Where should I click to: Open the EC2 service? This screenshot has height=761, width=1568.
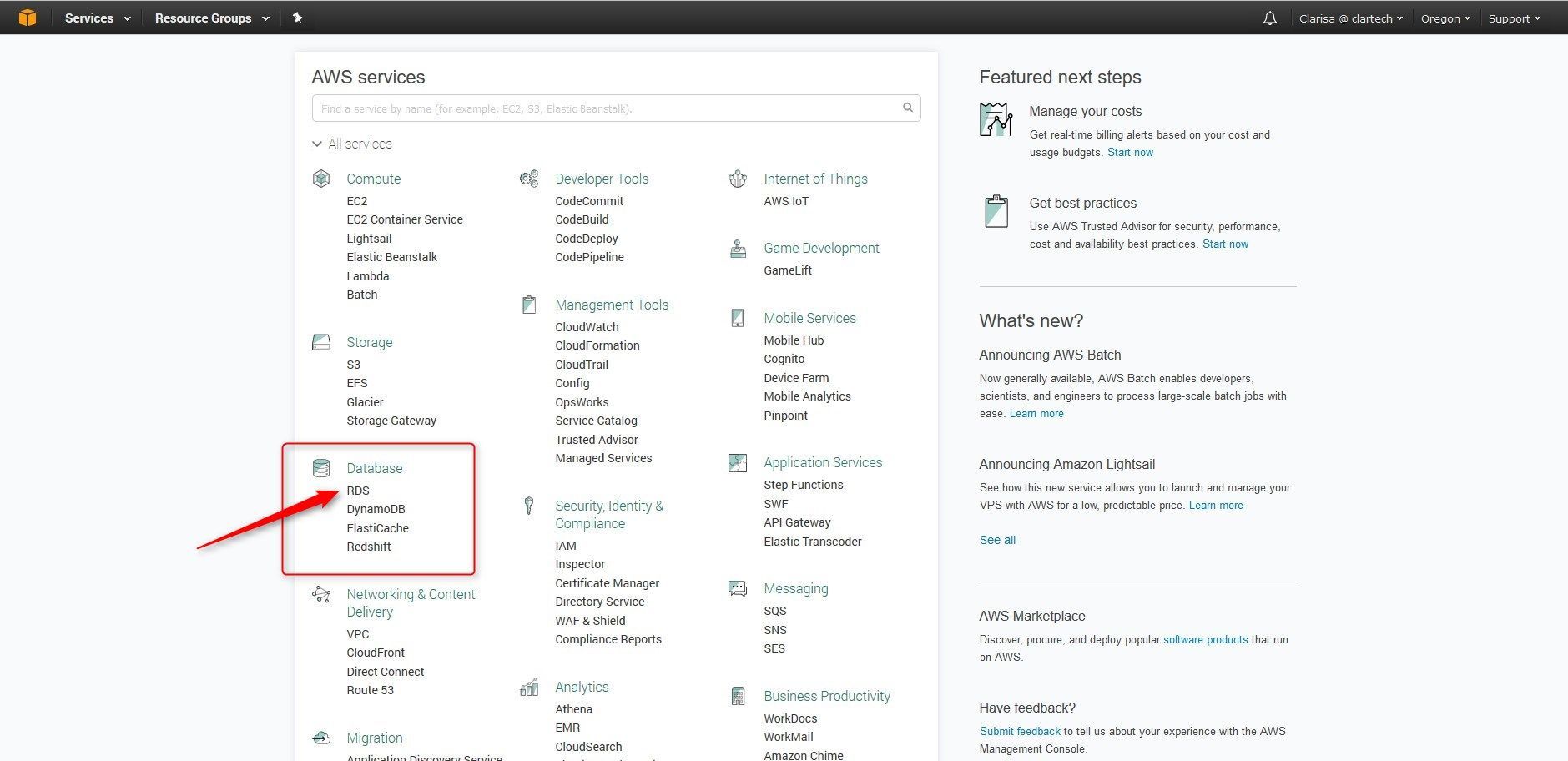[357, 201]
